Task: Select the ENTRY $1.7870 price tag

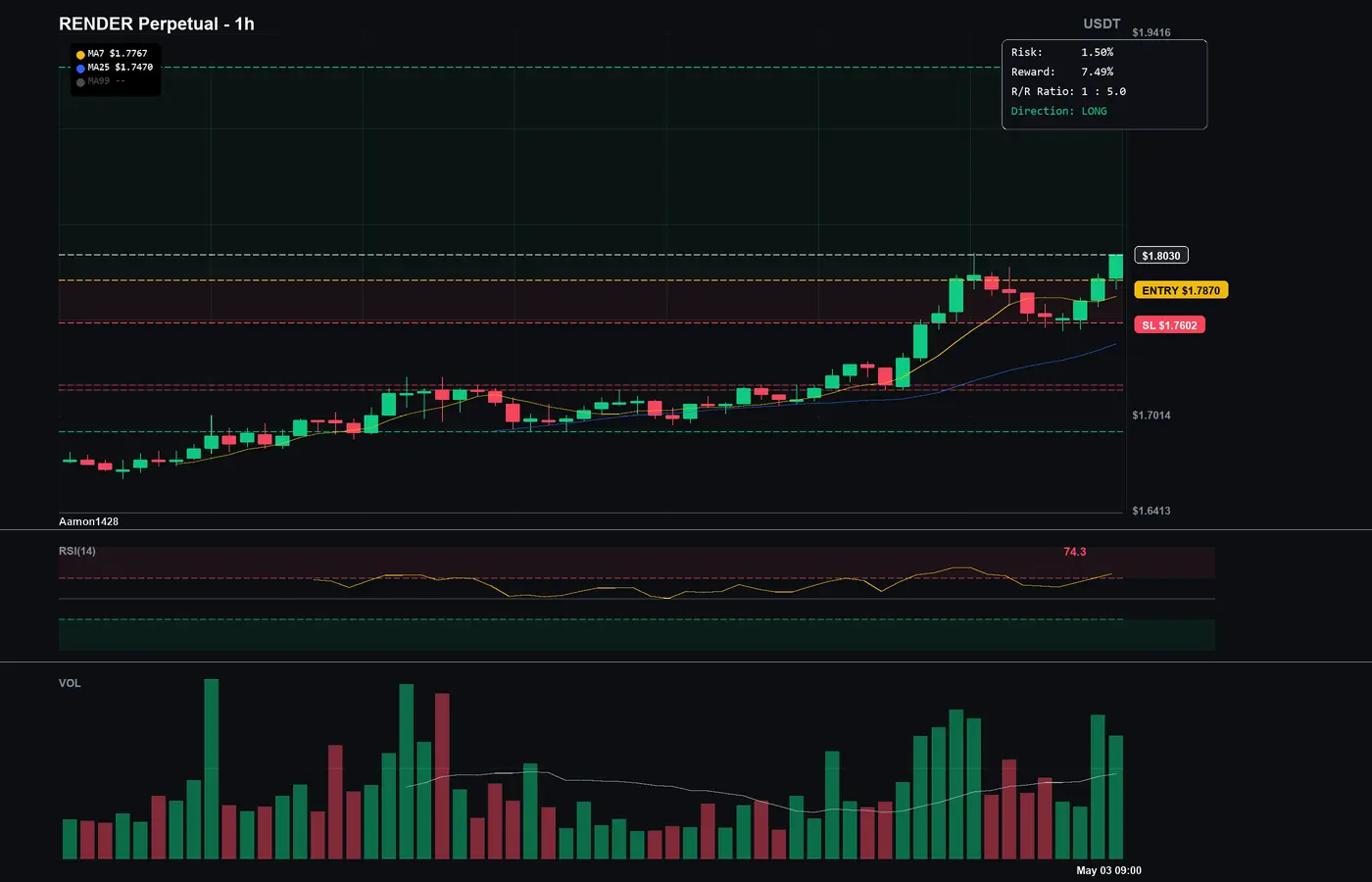Action: [x=1181, y=290]
